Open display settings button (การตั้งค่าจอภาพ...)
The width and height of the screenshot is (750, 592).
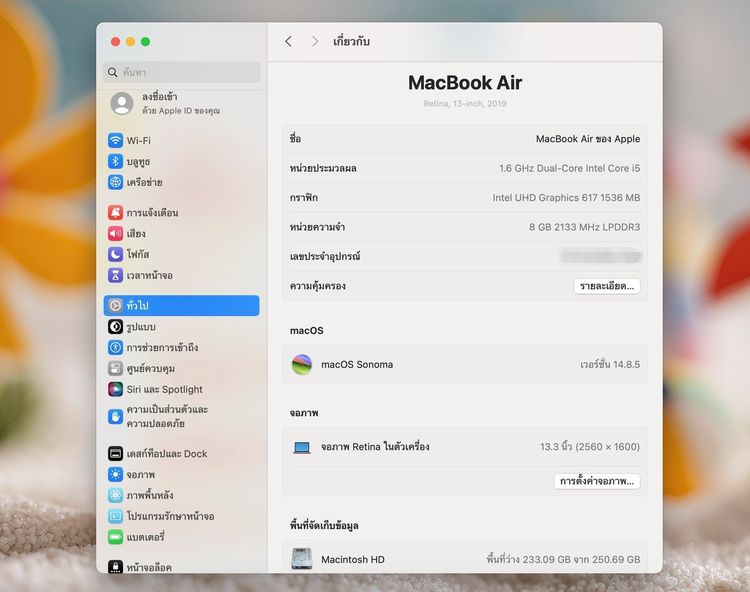point(597,481)
